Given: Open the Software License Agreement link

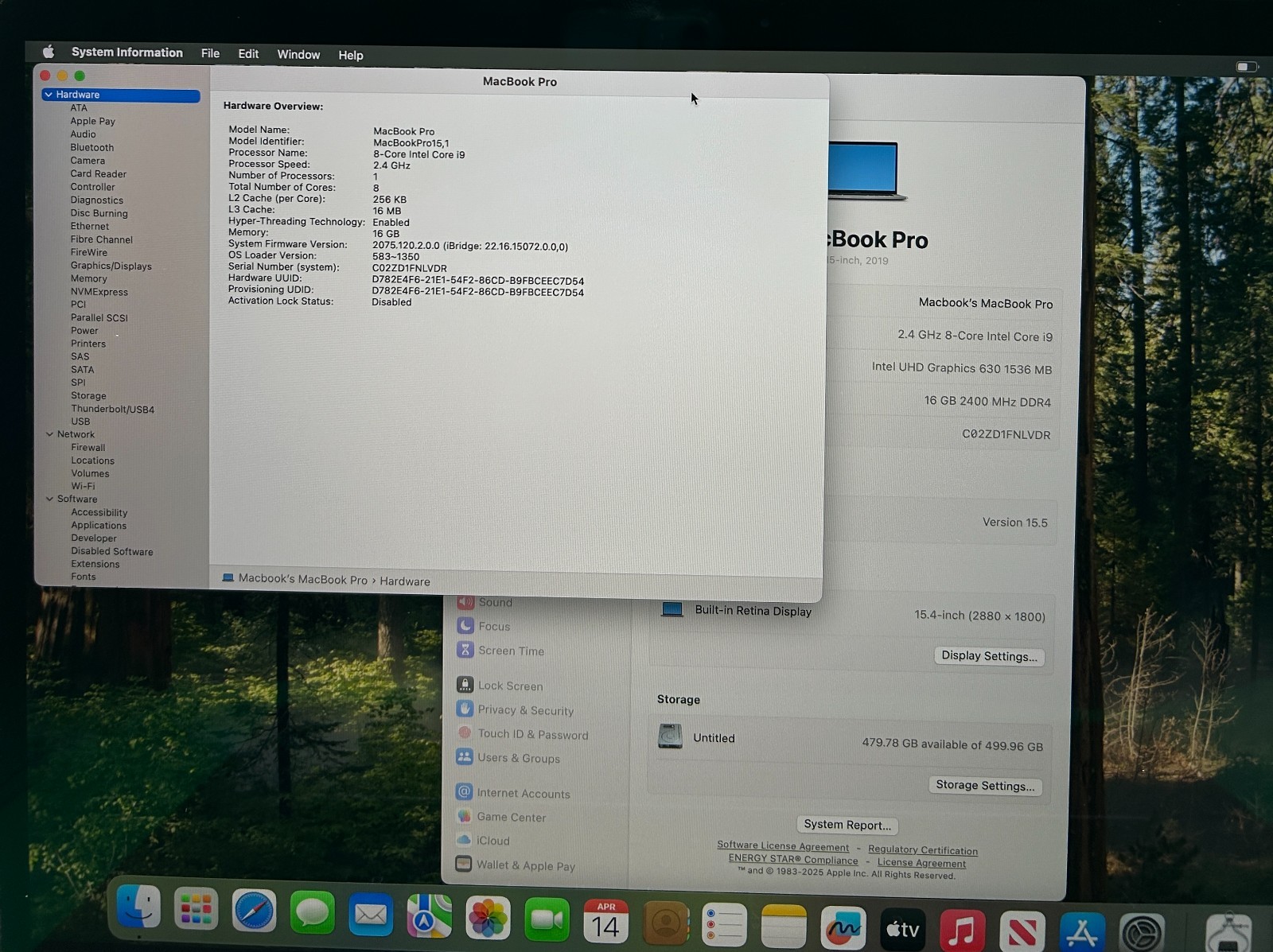Looking at the screenshot, I should (782, 846).
